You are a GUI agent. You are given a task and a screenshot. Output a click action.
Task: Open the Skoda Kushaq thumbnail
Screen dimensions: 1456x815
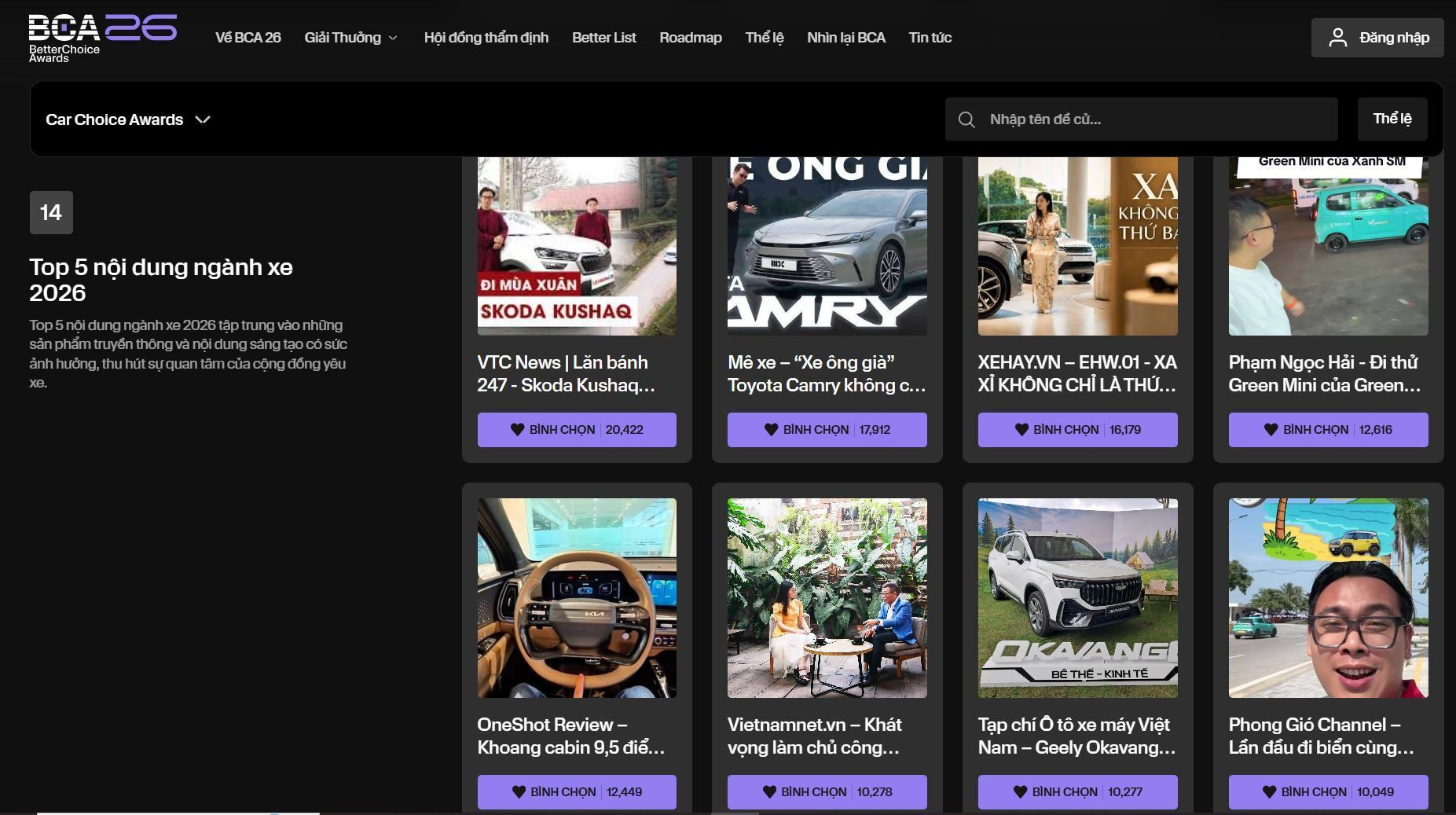point(577,246)
